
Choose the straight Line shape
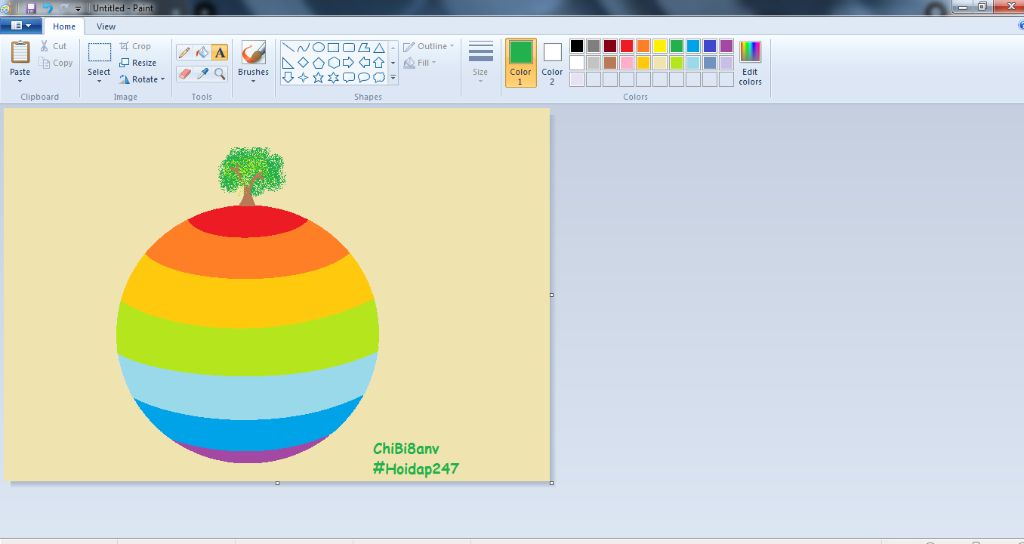click(288, 48)
